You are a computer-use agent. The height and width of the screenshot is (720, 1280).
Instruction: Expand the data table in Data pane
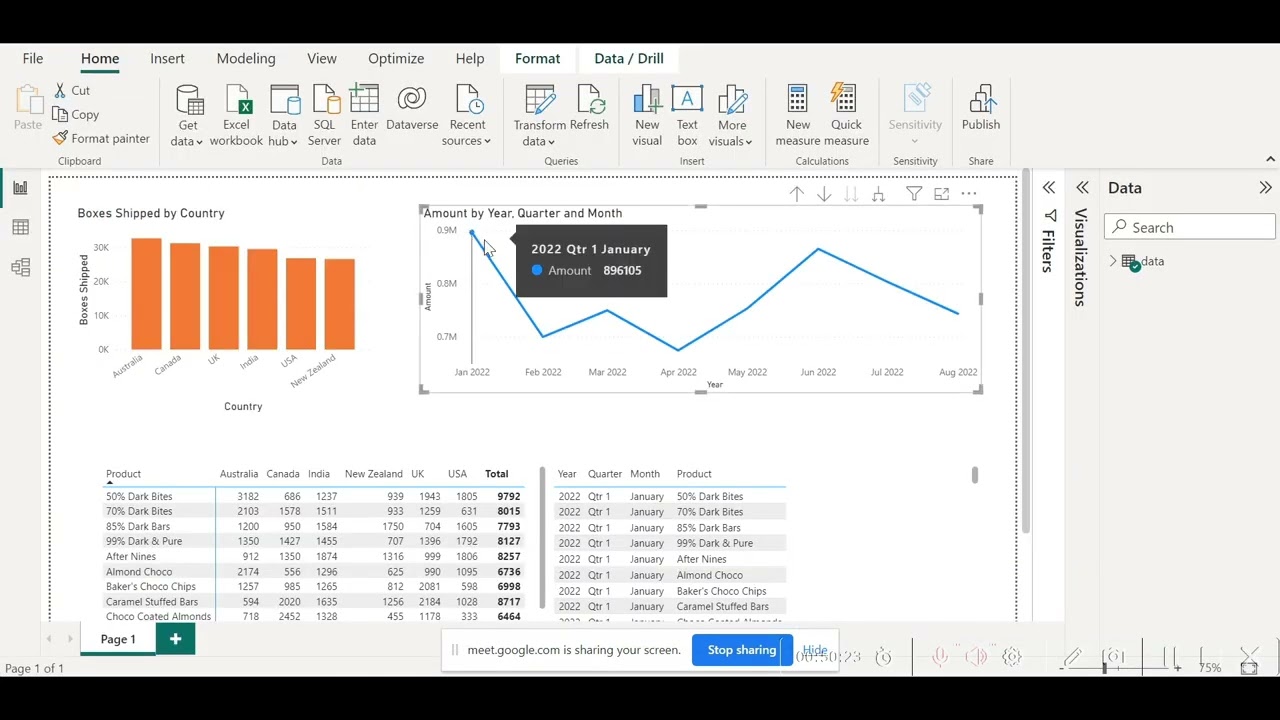tap(1113, 261)
